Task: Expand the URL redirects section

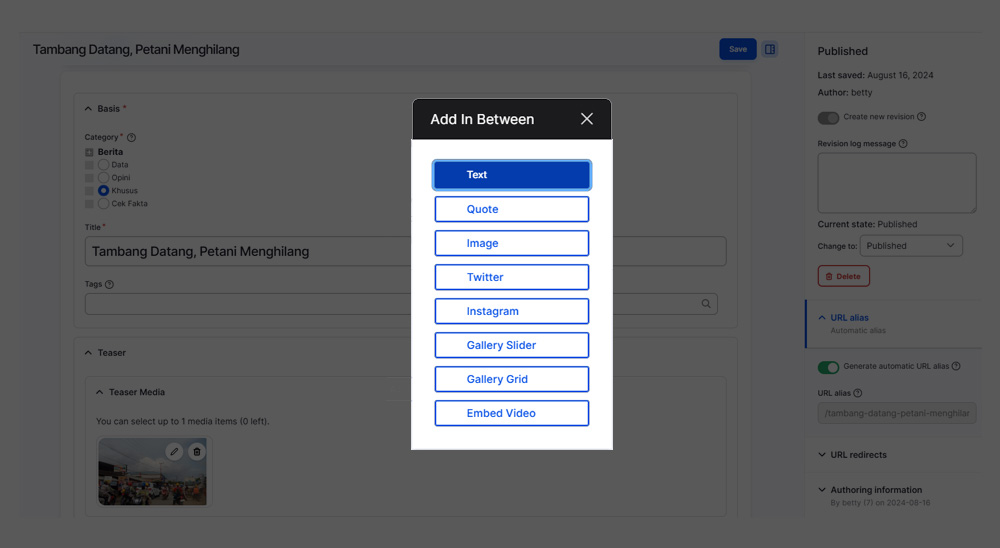Action: (858, 455)
